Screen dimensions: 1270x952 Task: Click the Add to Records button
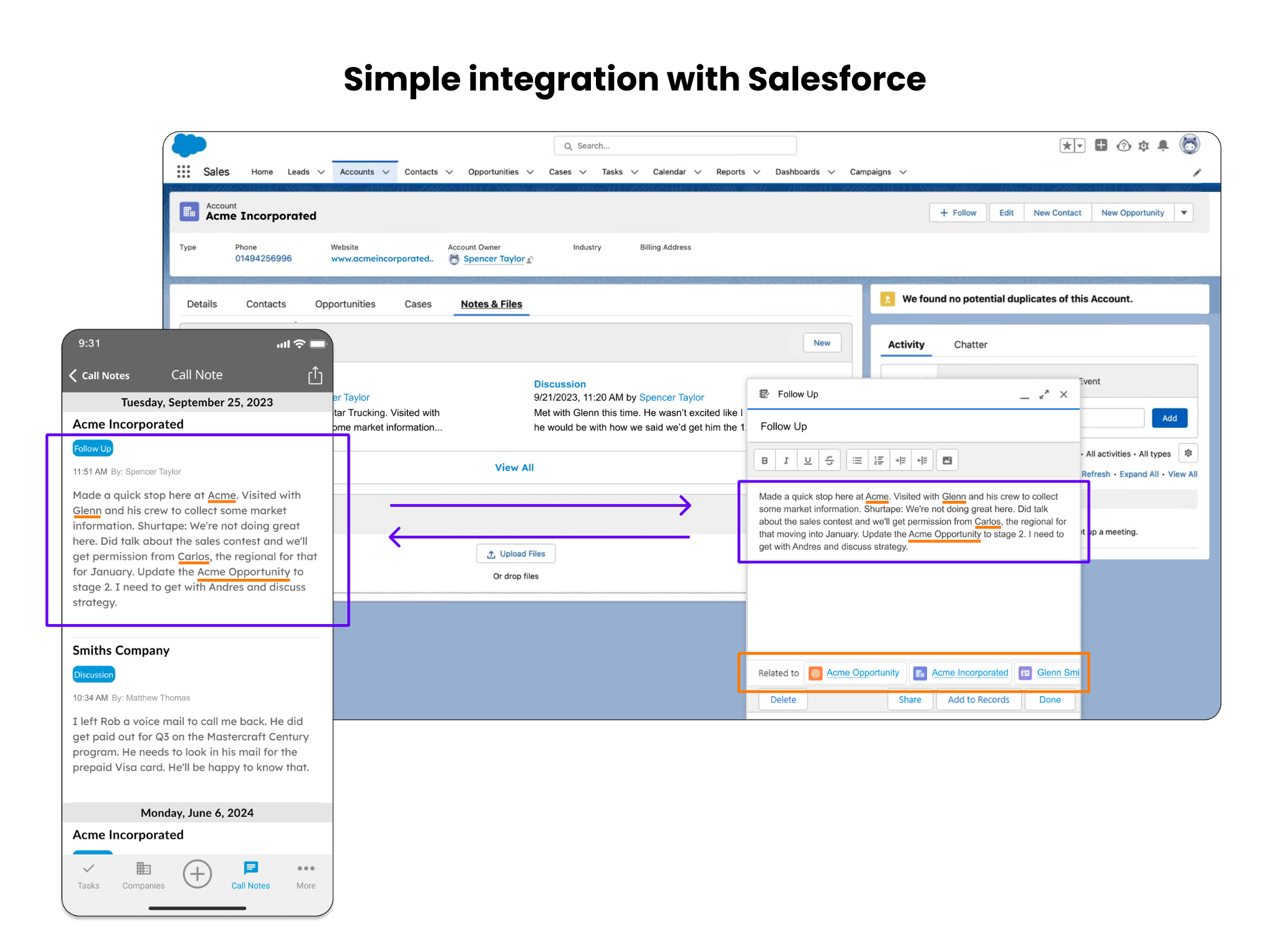(978, 700)
